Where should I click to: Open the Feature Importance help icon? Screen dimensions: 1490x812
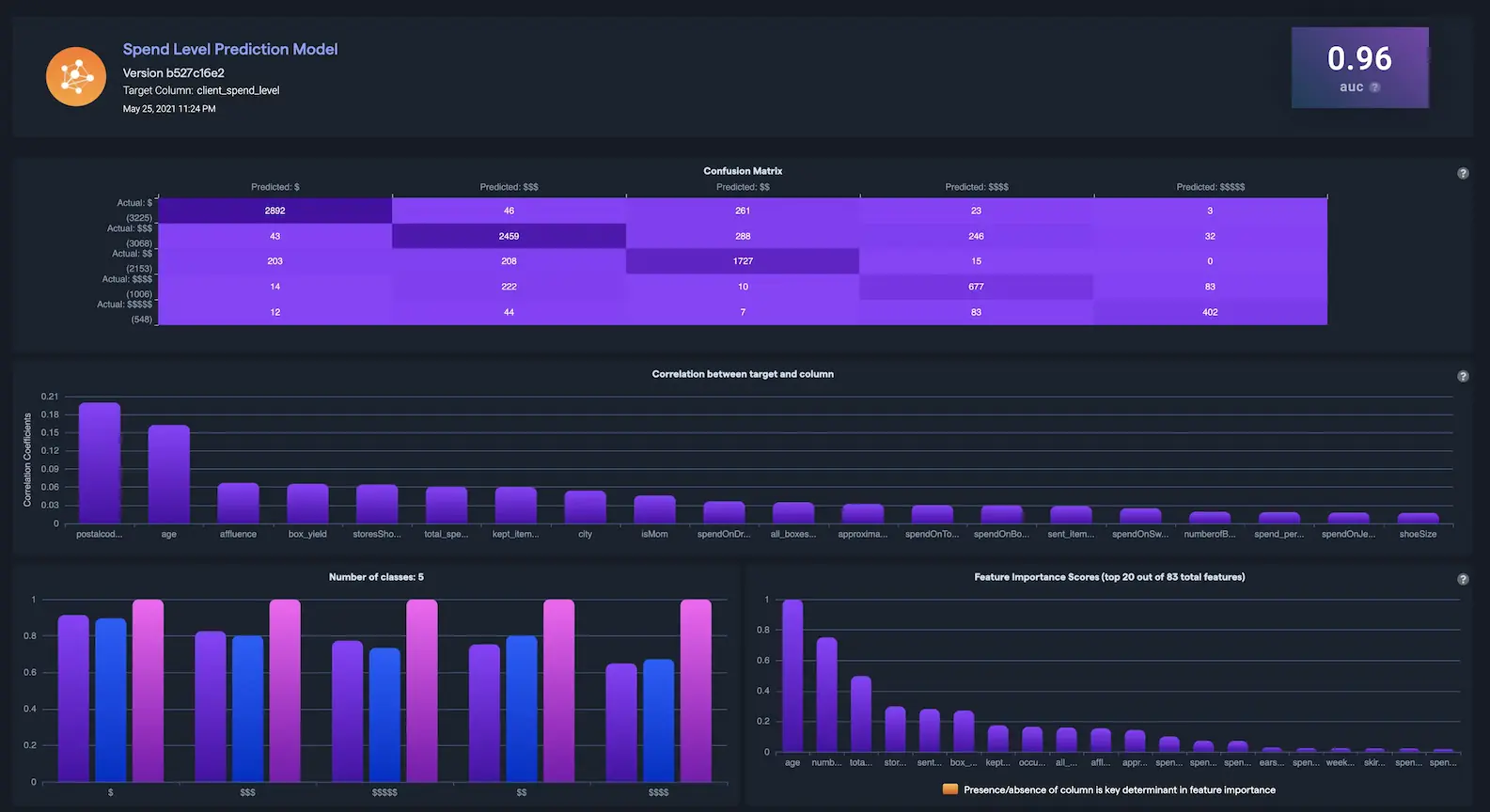coord(1463,579)
